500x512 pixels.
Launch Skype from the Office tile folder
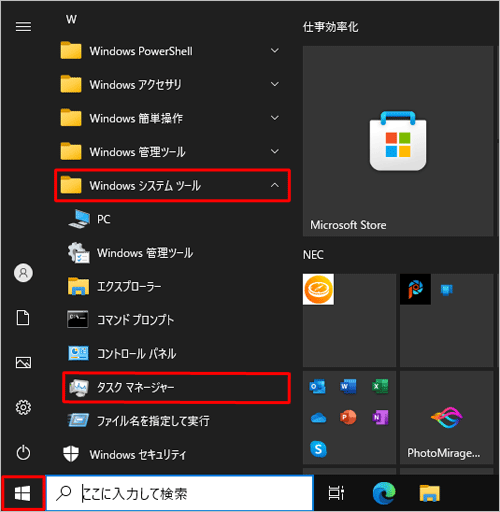pos(318,449)
